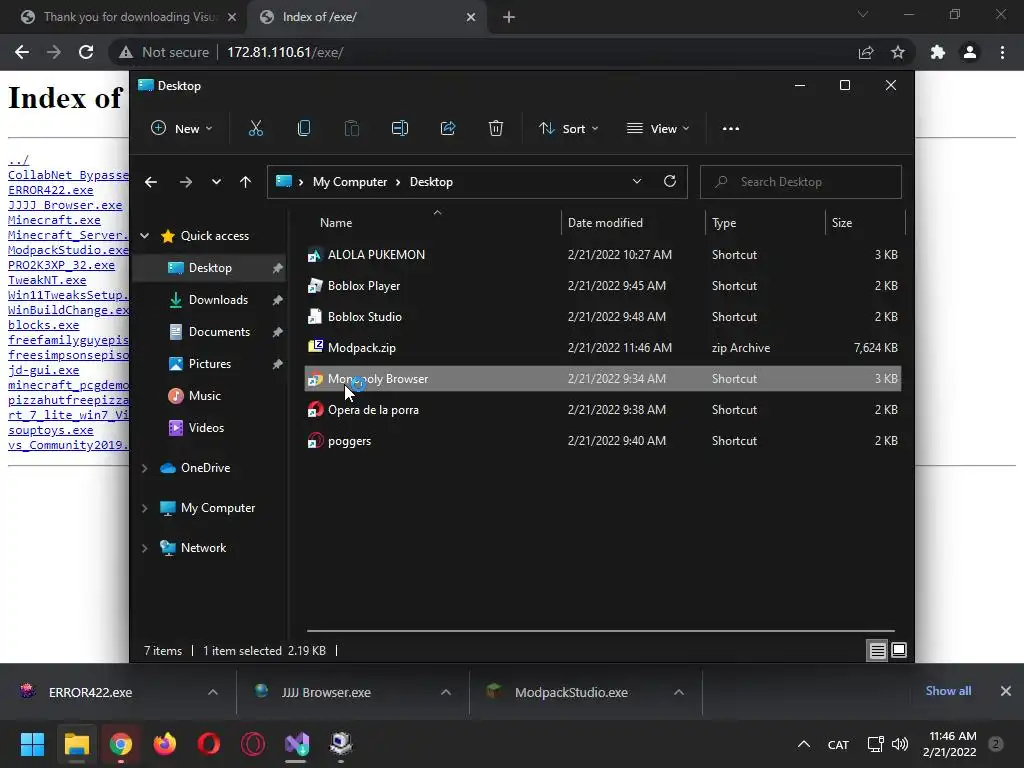Open JJJJ Browser.exe download options arrow
The image size is (1024, 768).
pos(446,692)
